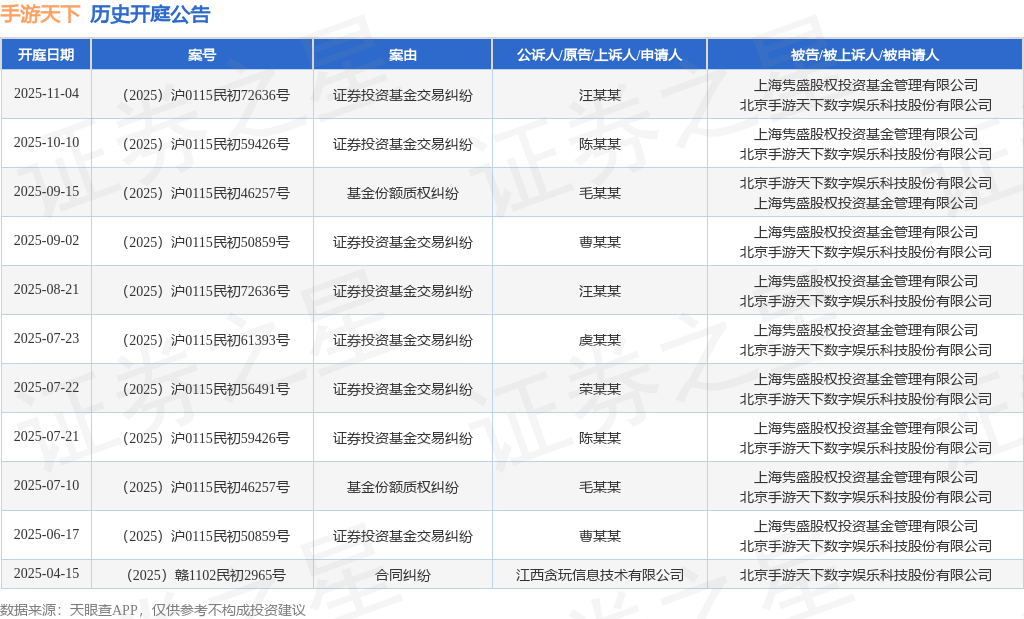Image resolution: width=1024 pixels, height=619 pixels.
Task: Click defendant 北京手游天下数字娱乐科技股份有限公司 in the 2025-11-04 row
Action: coord(866,105)
